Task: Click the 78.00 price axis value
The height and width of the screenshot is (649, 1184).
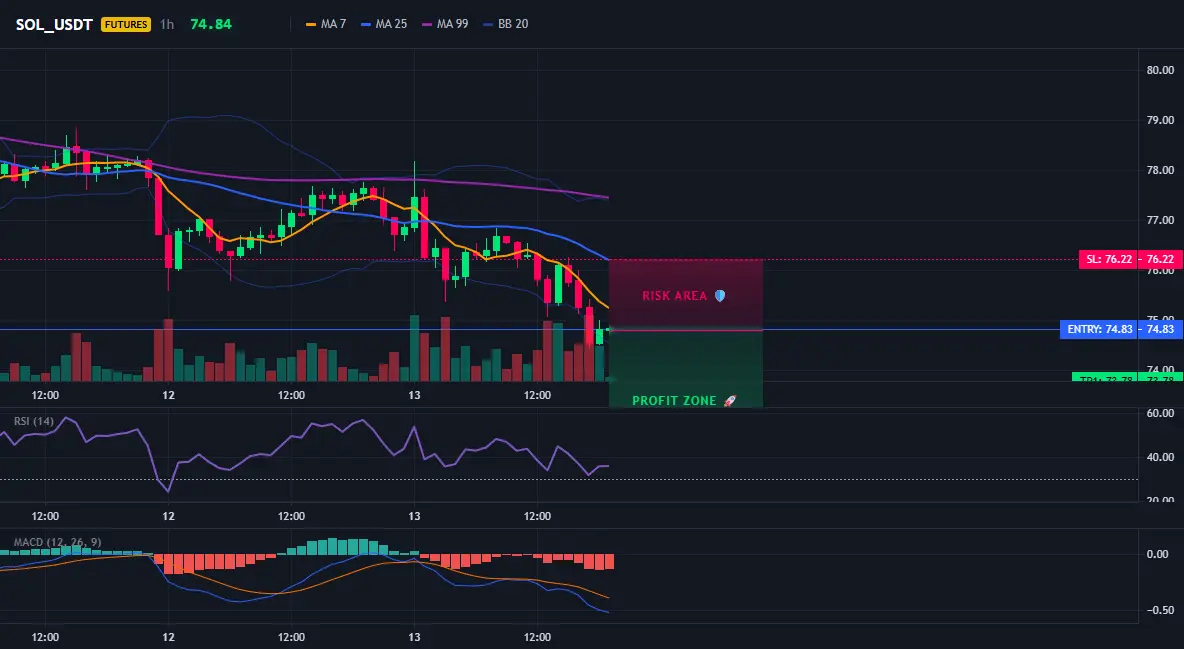Action: [1160, 170]
